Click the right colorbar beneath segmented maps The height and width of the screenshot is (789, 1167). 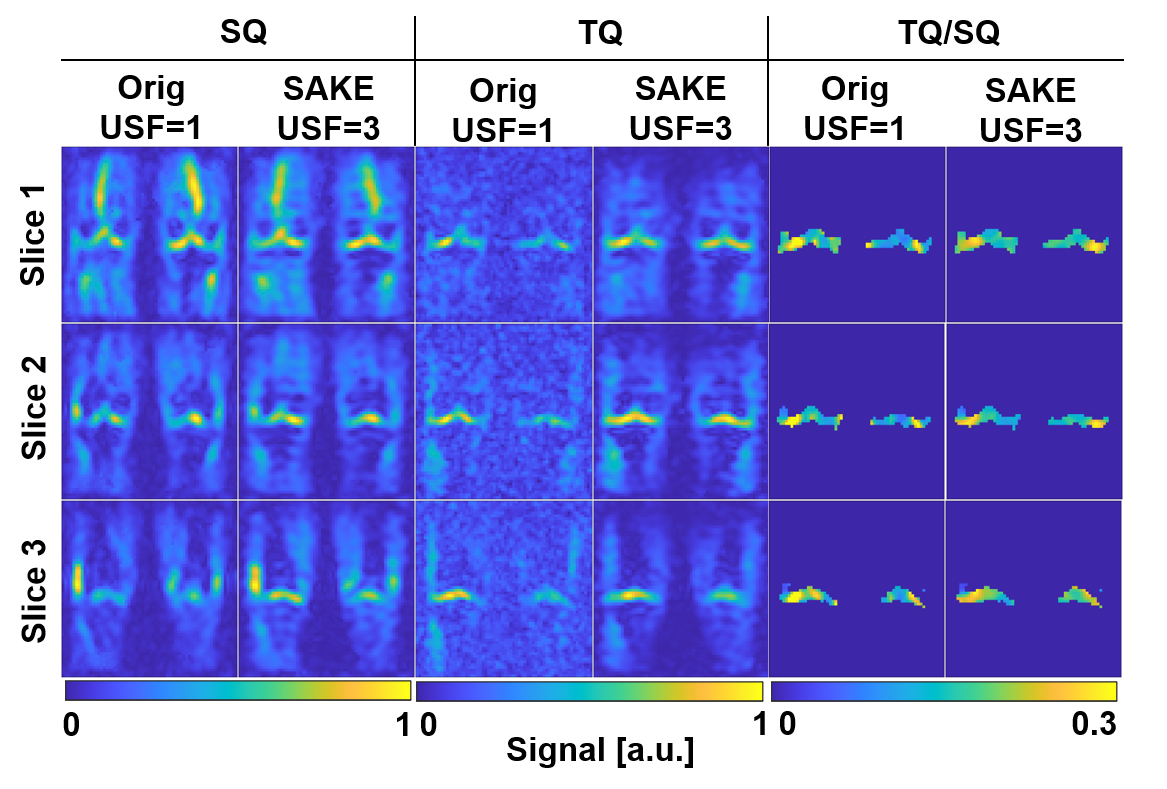pyautogui.click(x=943, y=691)
